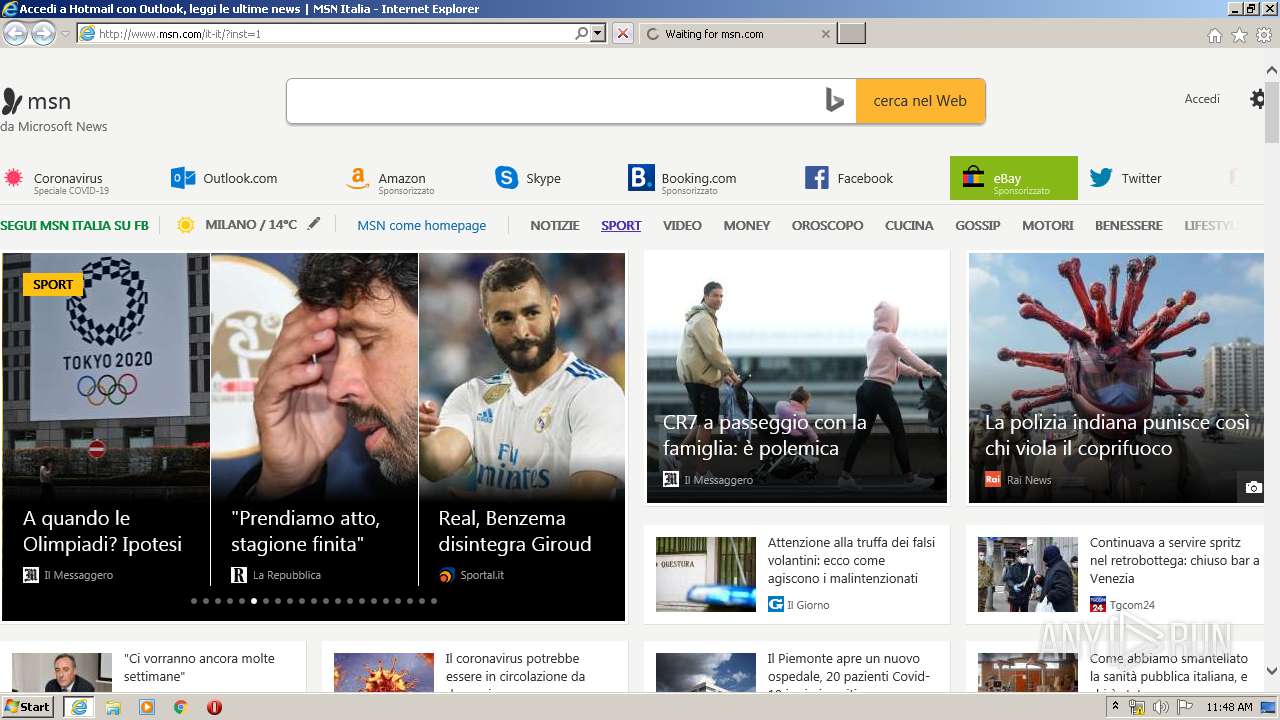Open the Twitter shortcut

tap(1126, 179)
